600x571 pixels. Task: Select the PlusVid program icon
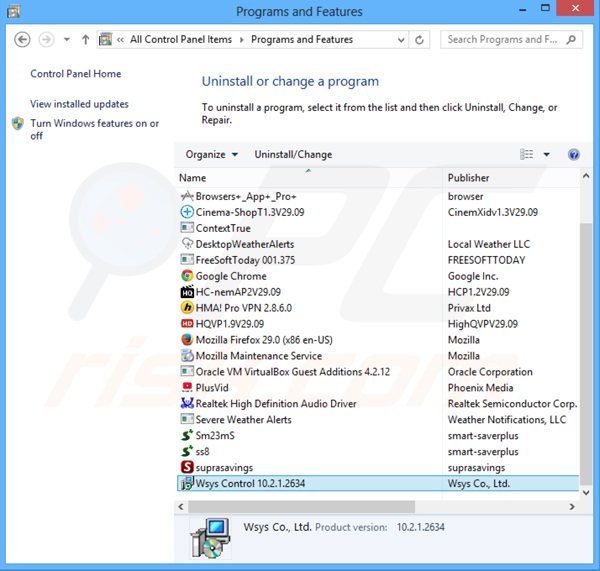coord(187,388)
